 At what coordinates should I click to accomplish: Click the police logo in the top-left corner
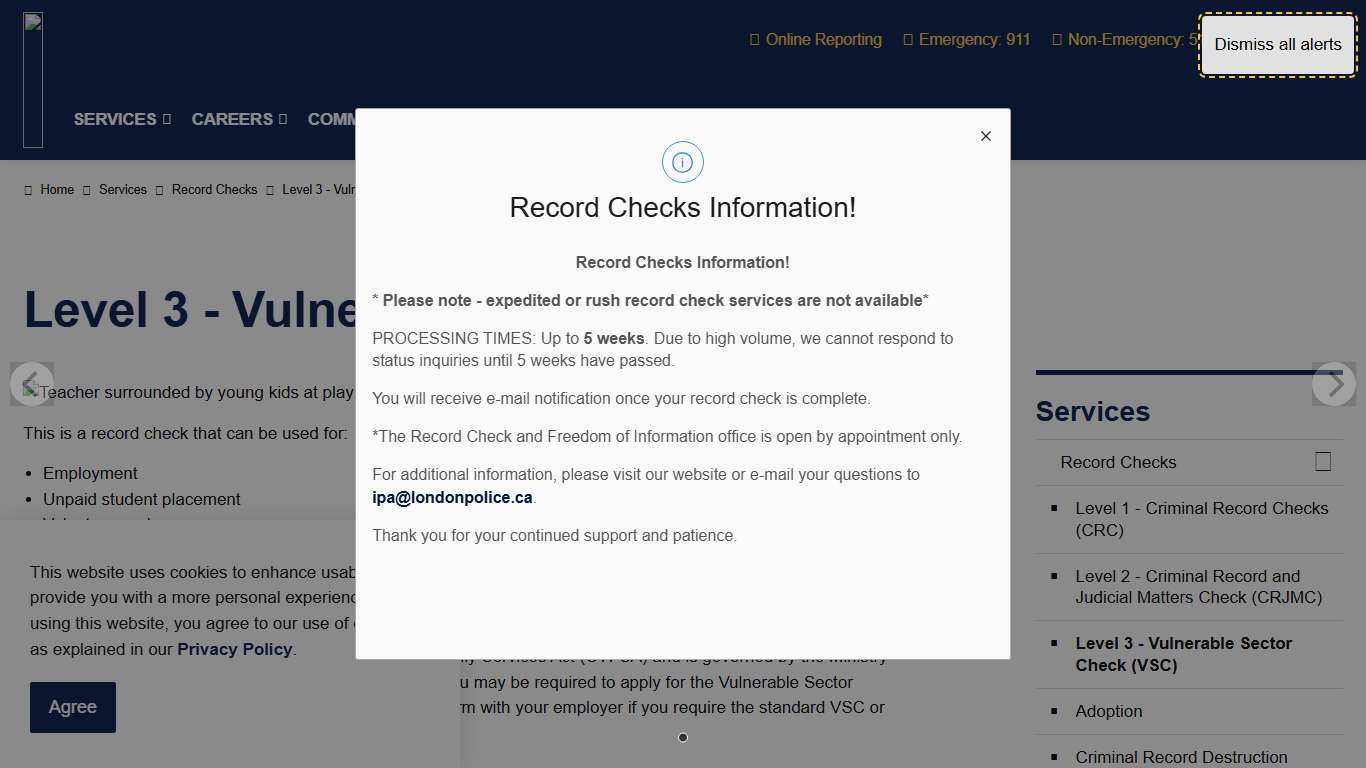(33, 78)
